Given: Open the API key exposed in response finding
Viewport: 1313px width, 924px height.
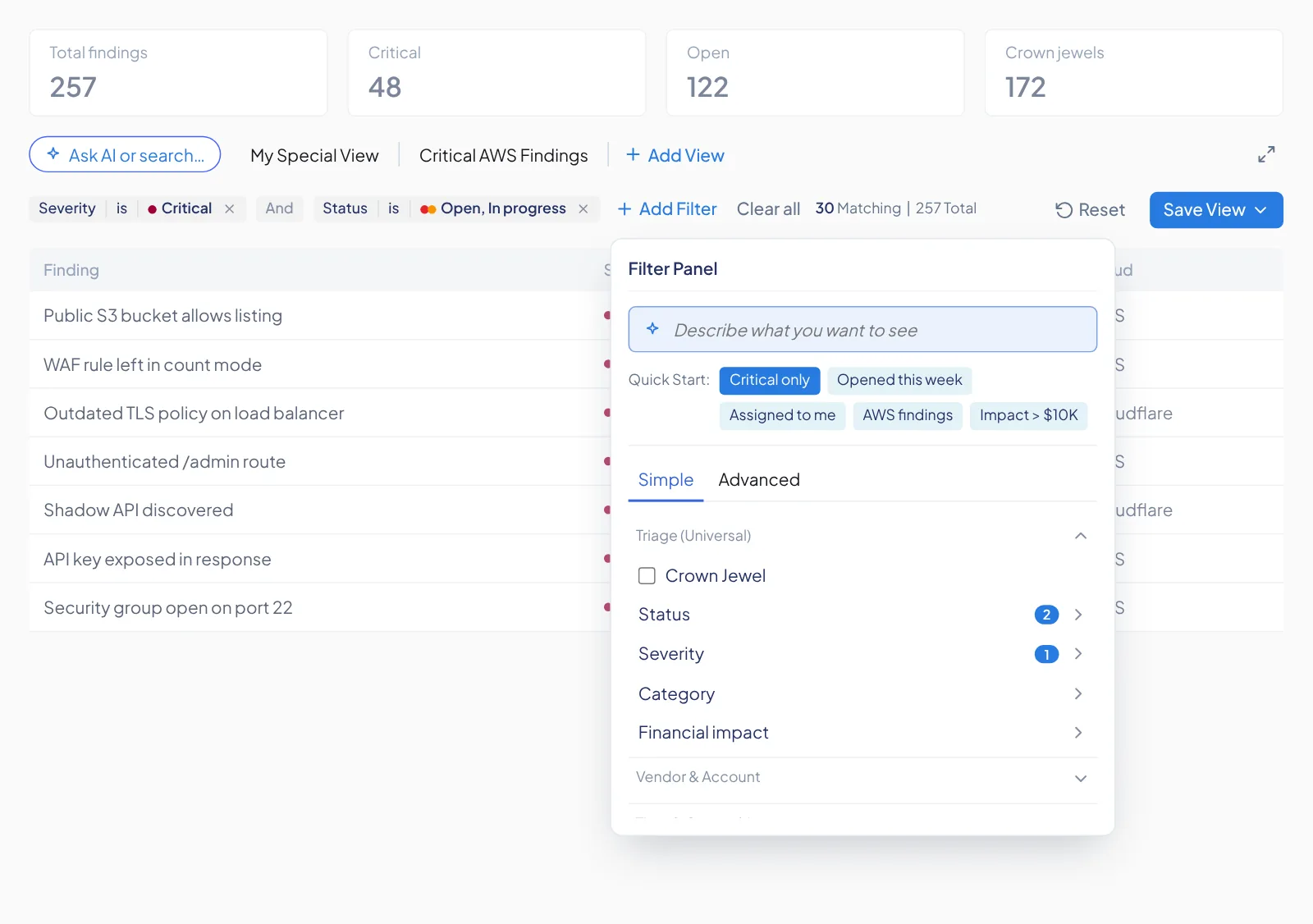Looking at the screenshot, I should point(157,560).
